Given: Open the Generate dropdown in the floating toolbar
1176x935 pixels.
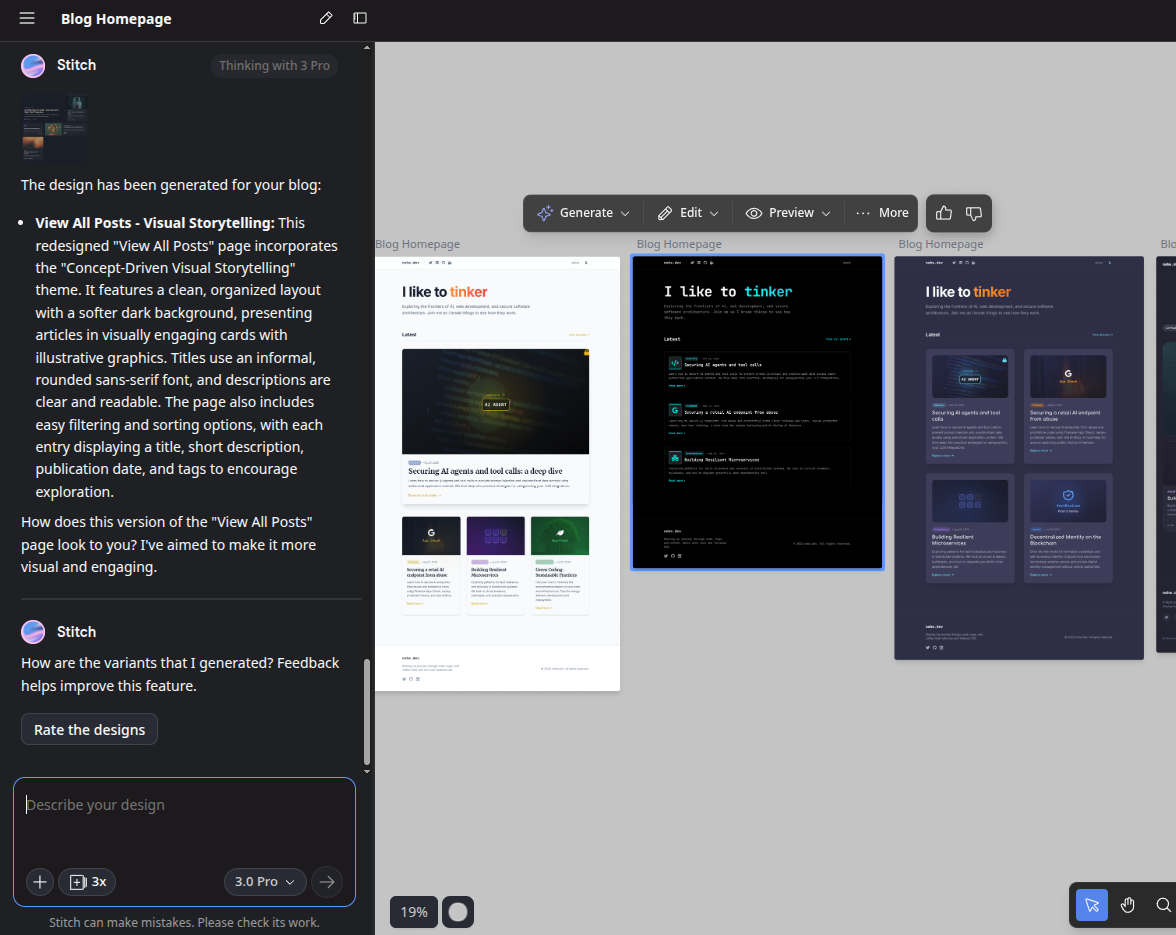Looking at the screenshot, I should 584,213.
